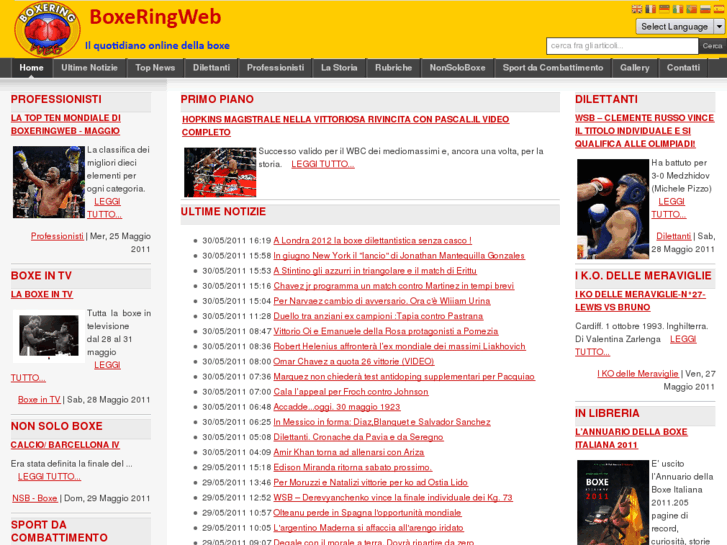Viewport: 727px width, 545px height.
Task: Open 'Accadde...oggi. 30 maggio 1923' news
Action: pos(337,407)
